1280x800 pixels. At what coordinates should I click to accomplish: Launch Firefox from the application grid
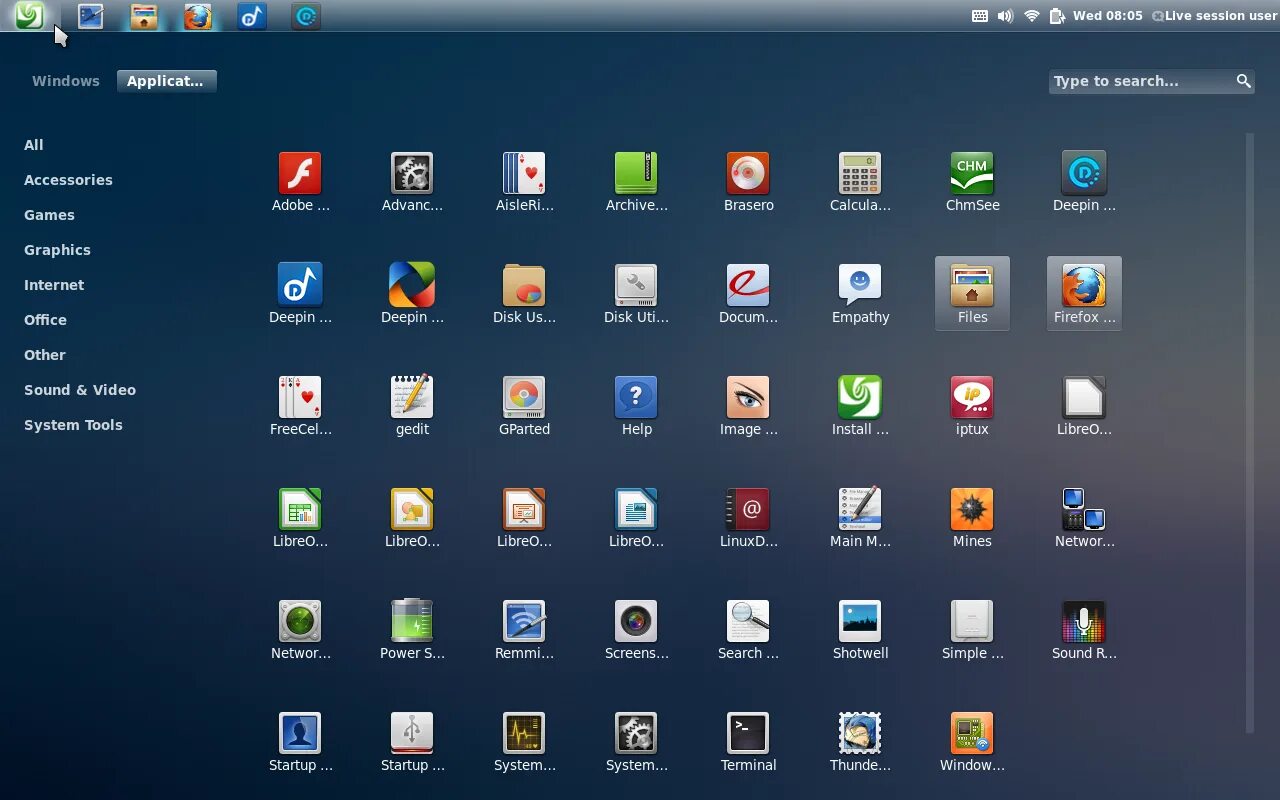[x=1084, y=293]
